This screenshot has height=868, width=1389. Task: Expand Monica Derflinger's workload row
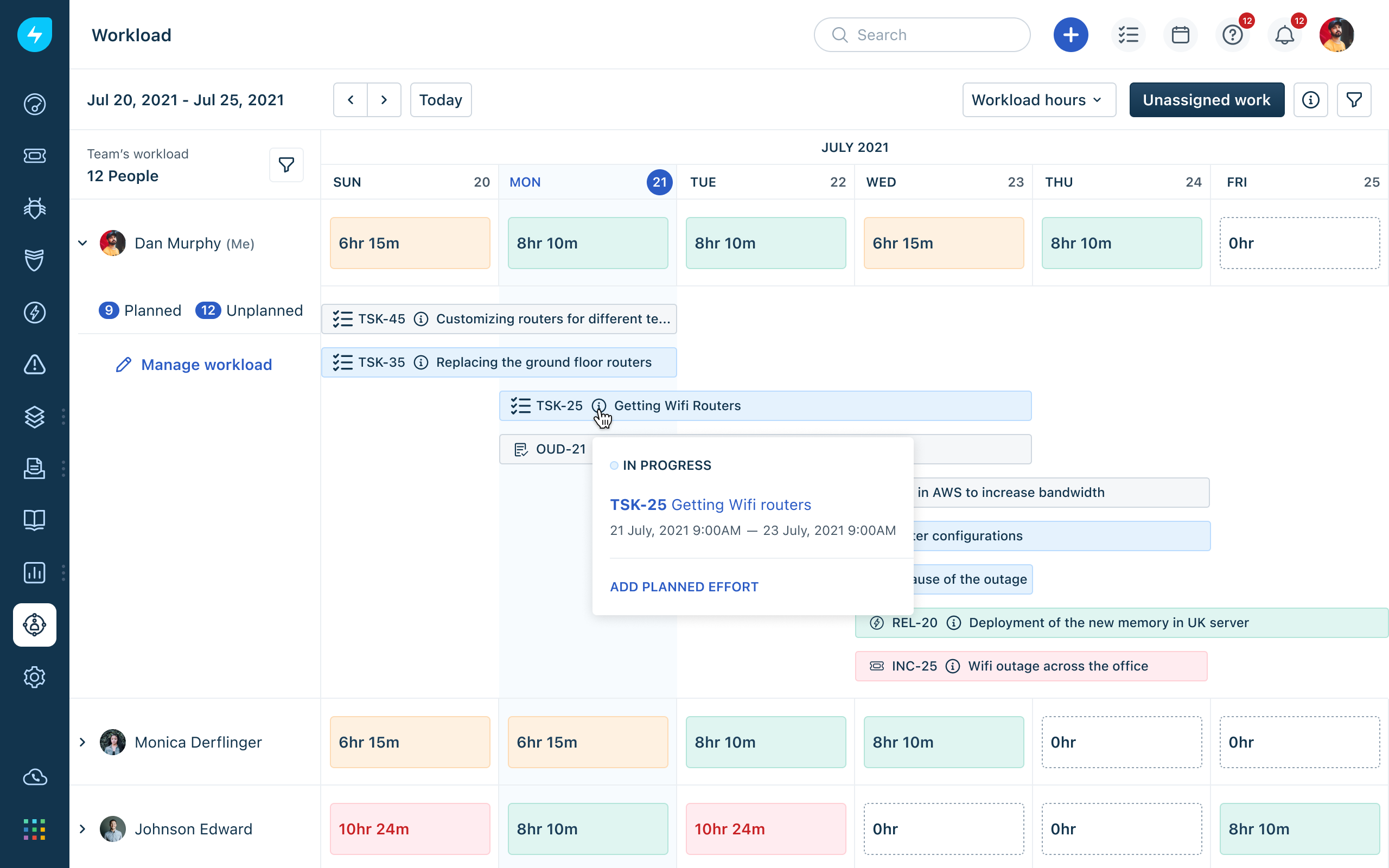[x=82, y=742]
